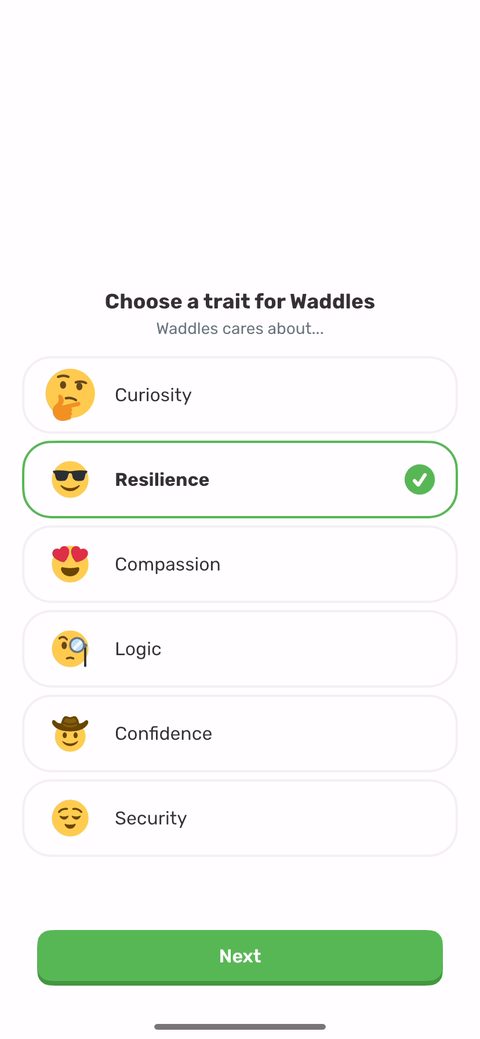480x1039 pixels.
Task: Click the 'Waddles cares about...' subtitle
Action: (240, 329)
